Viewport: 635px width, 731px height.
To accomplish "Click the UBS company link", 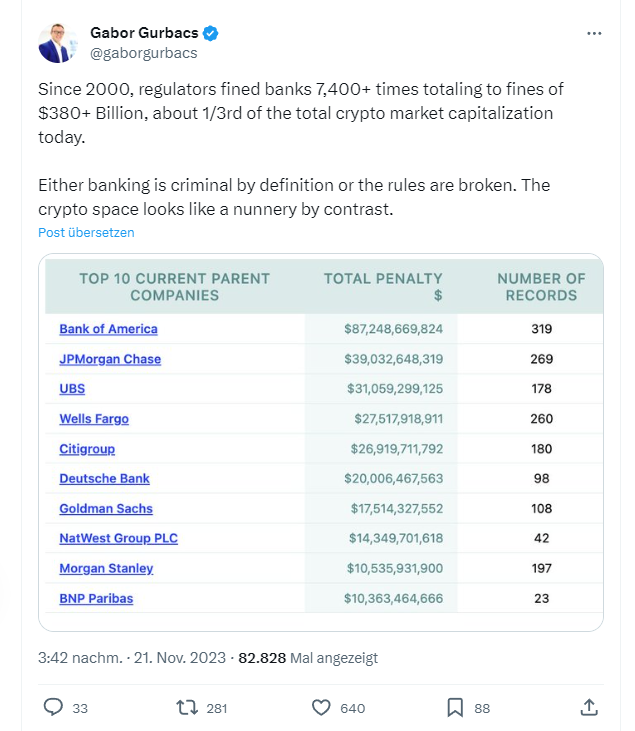I will coord(72,388).
